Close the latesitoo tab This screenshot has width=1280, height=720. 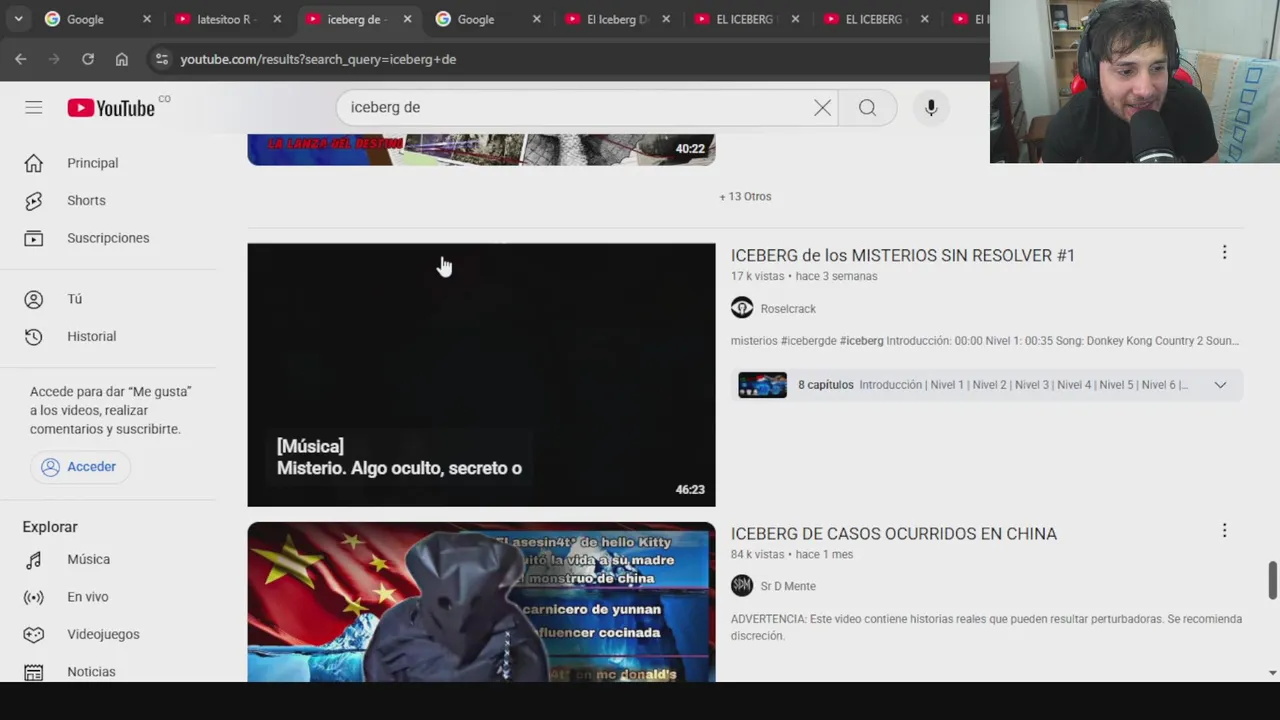point(277,19)
